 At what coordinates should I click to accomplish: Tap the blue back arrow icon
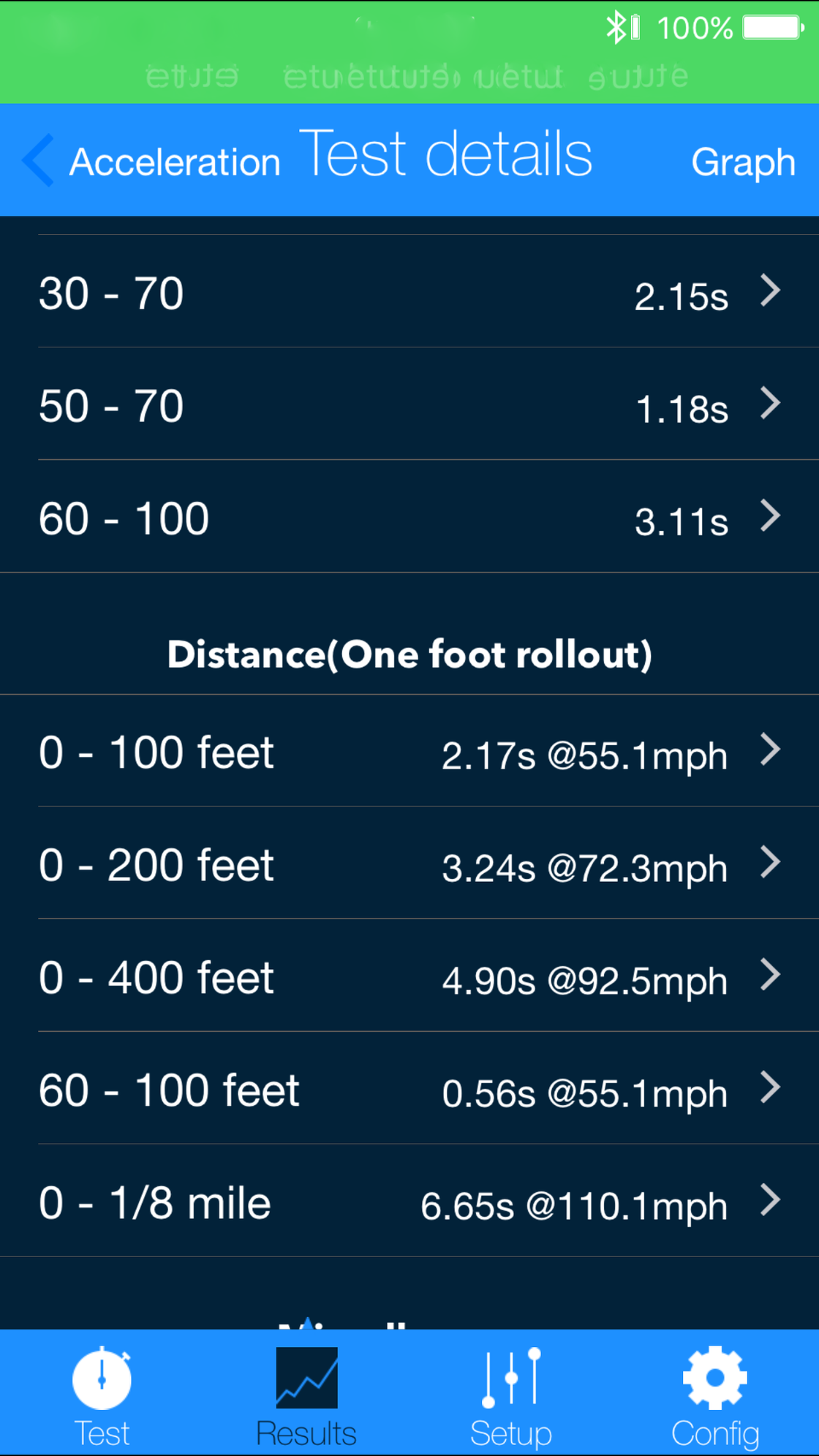coord(39,160)
